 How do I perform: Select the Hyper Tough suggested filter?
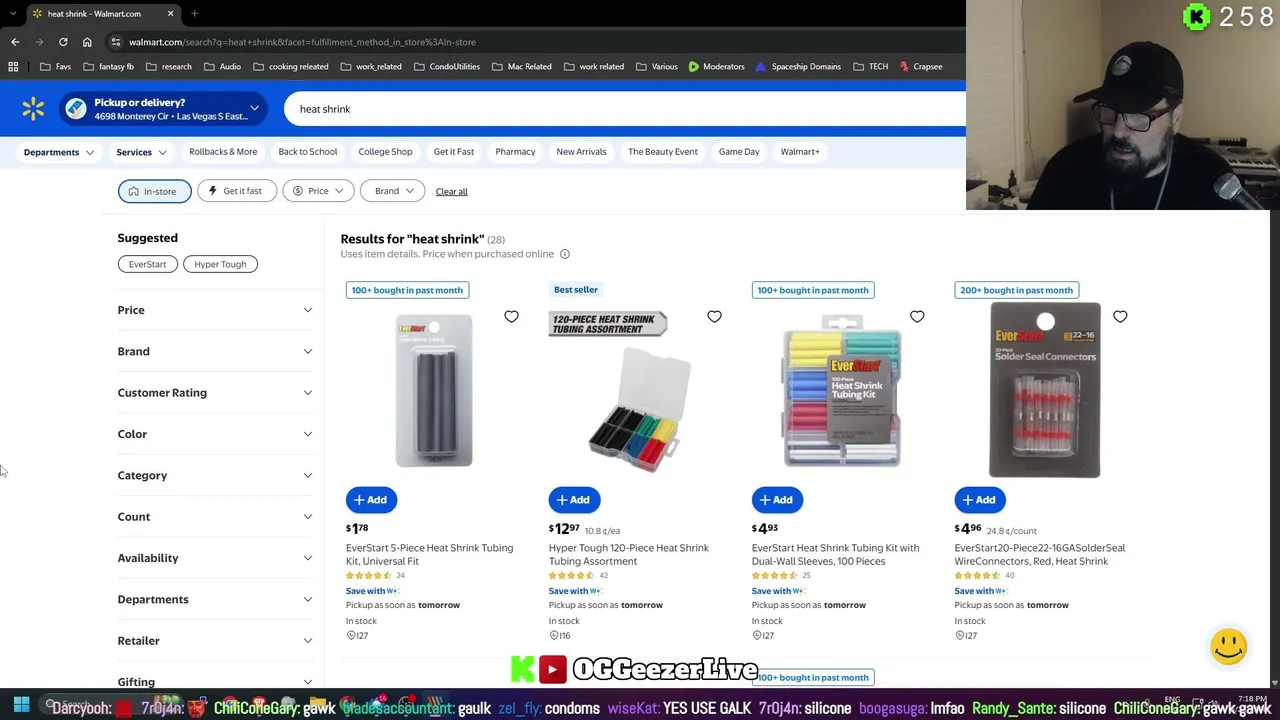click(x=220, y=264)
